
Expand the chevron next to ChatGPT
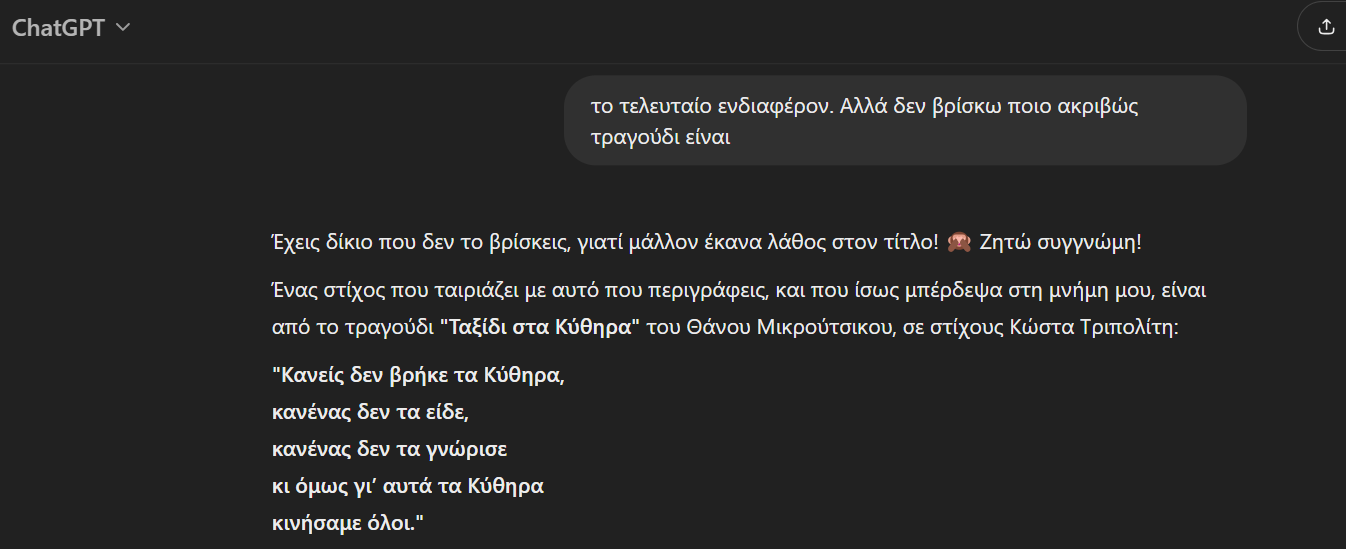(124, 27)
